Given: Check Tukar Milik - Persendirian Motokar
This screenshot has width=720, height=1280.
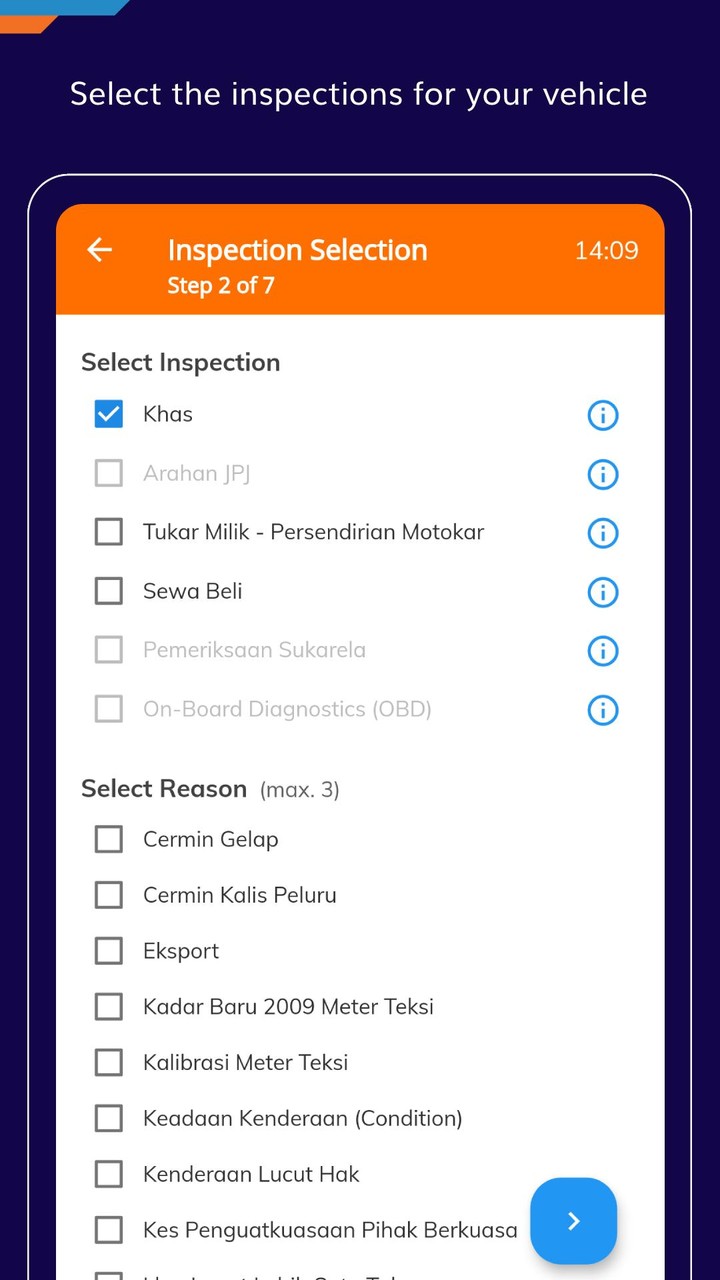Looking at the screenshot, I should tap(108, 531).
